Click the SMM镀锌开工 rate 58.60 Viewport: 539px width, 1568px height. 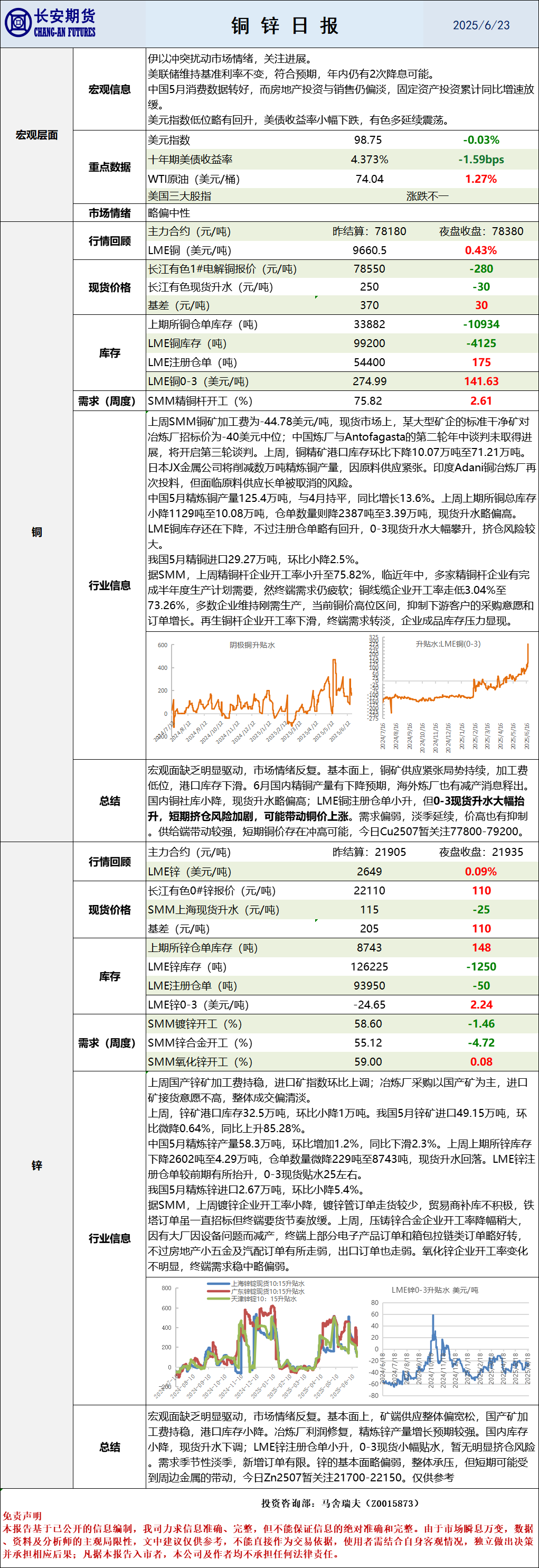(368, 1024)
